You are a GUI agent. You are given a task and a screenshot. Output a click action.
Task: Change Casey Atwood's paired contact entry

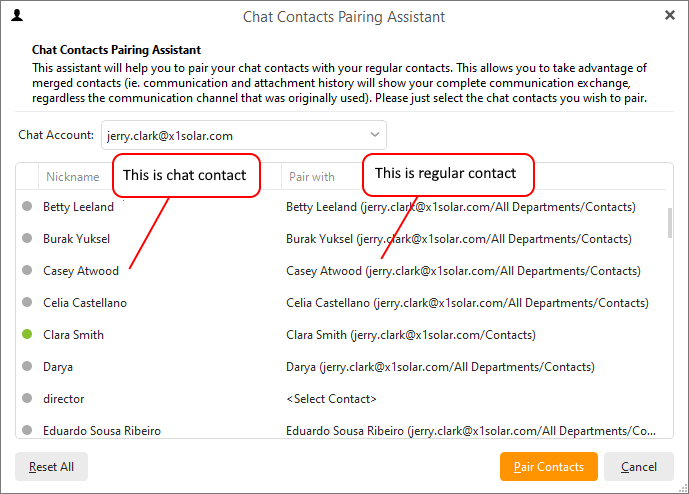[x=463, y=271]
